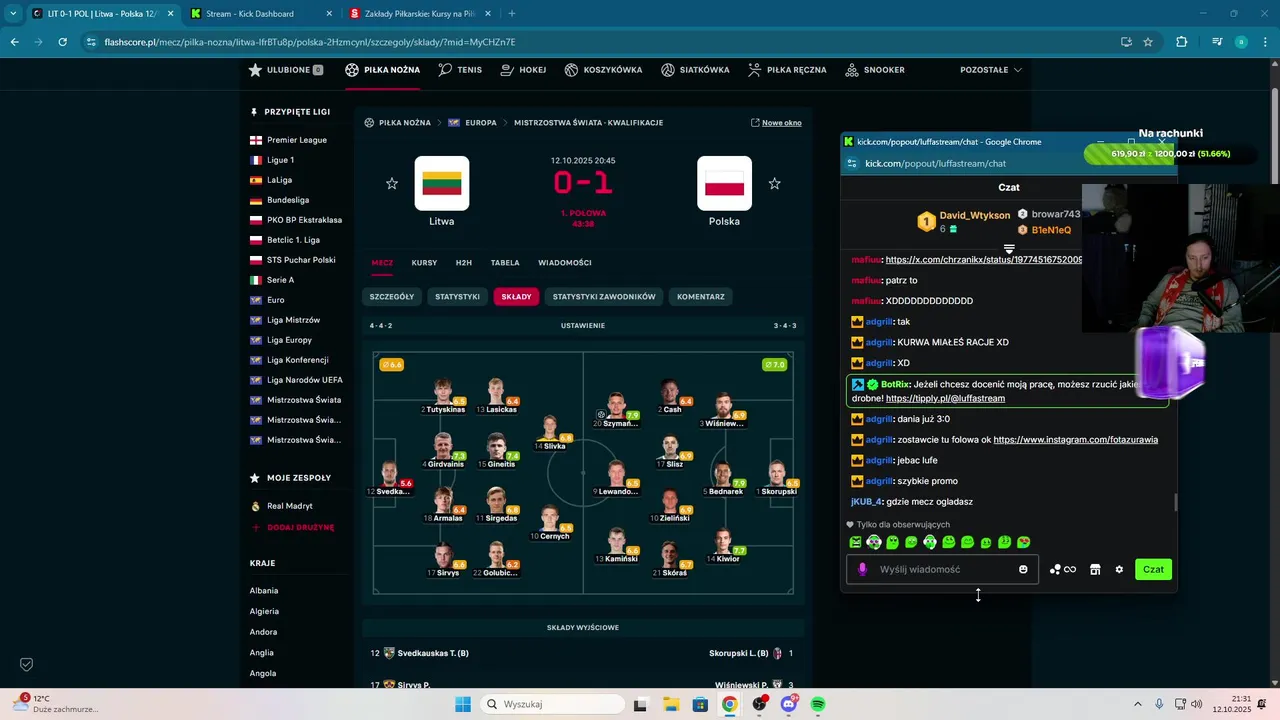Open new browser tab with plus

(x=511, y=14)
